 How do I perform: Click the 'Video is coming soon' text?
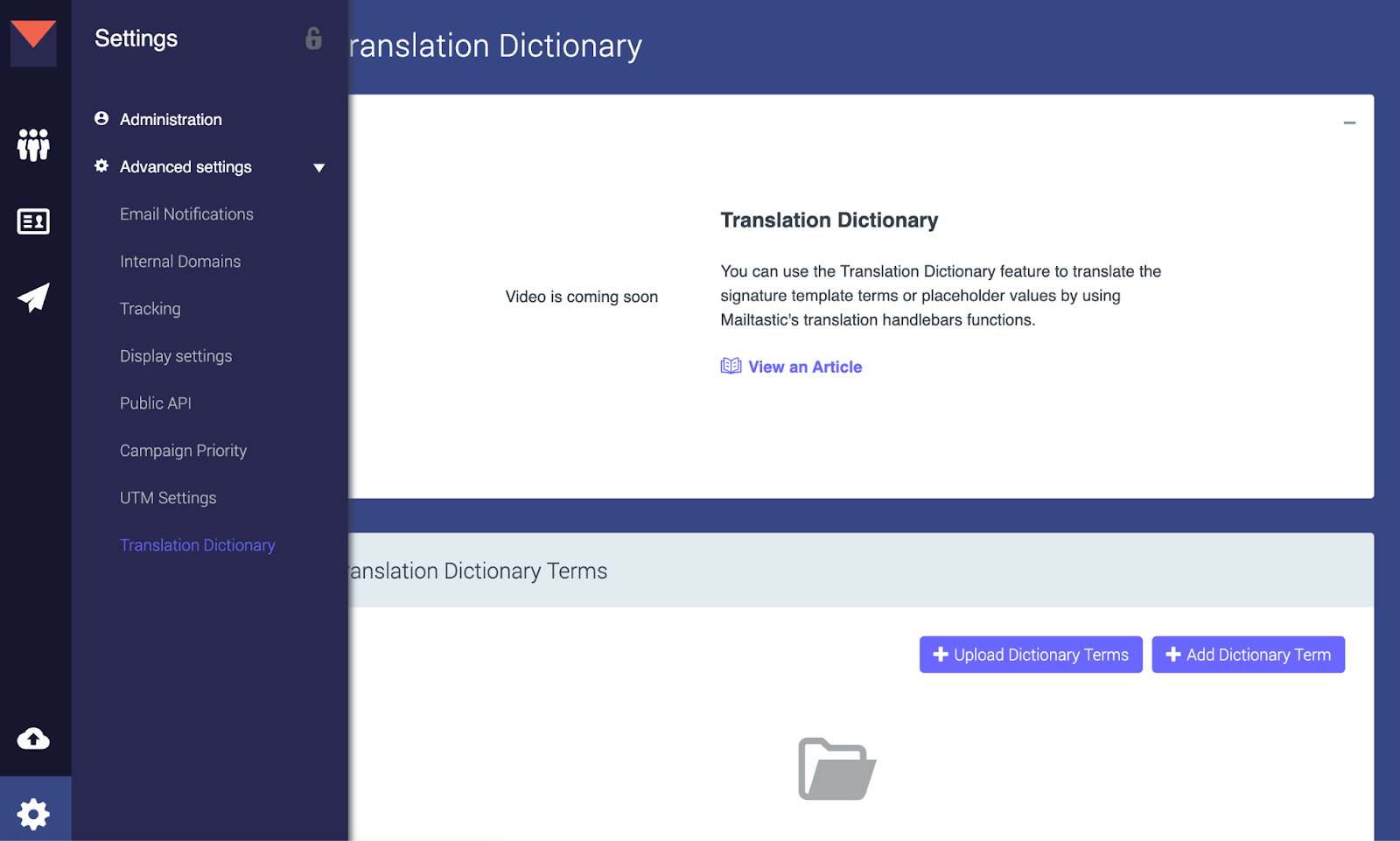click(582, 297)
